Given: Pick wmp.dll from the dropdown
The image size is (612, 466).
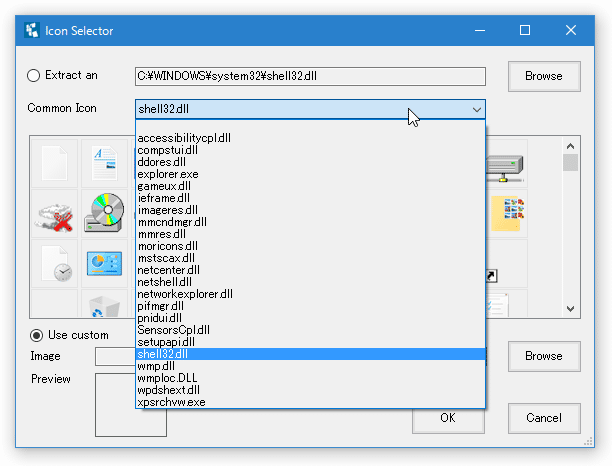Looking at the screenshot, I should tap(310, 366).
